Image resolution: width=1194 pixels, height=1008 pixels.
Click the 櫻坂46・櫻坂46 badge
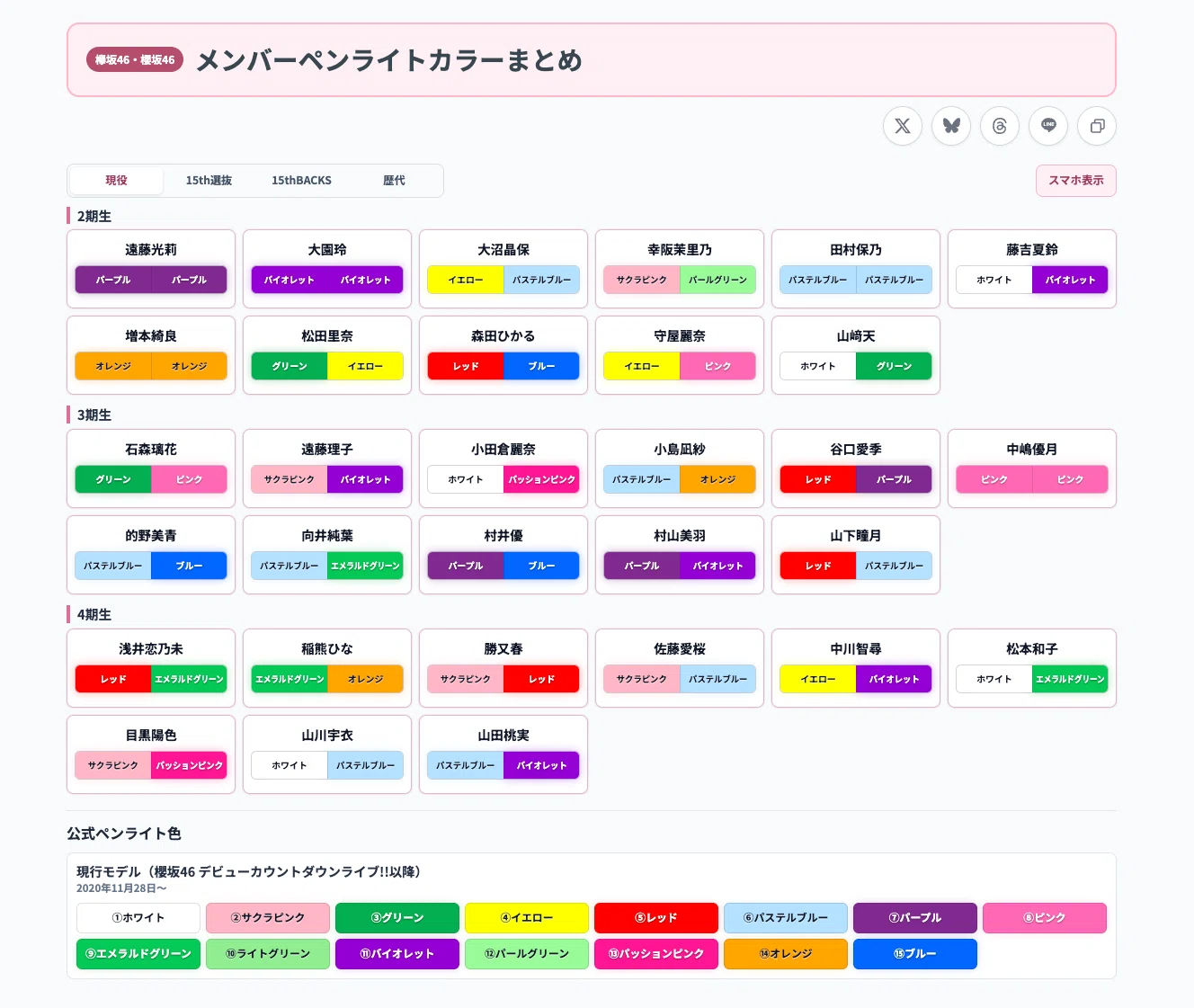point(135,60)
